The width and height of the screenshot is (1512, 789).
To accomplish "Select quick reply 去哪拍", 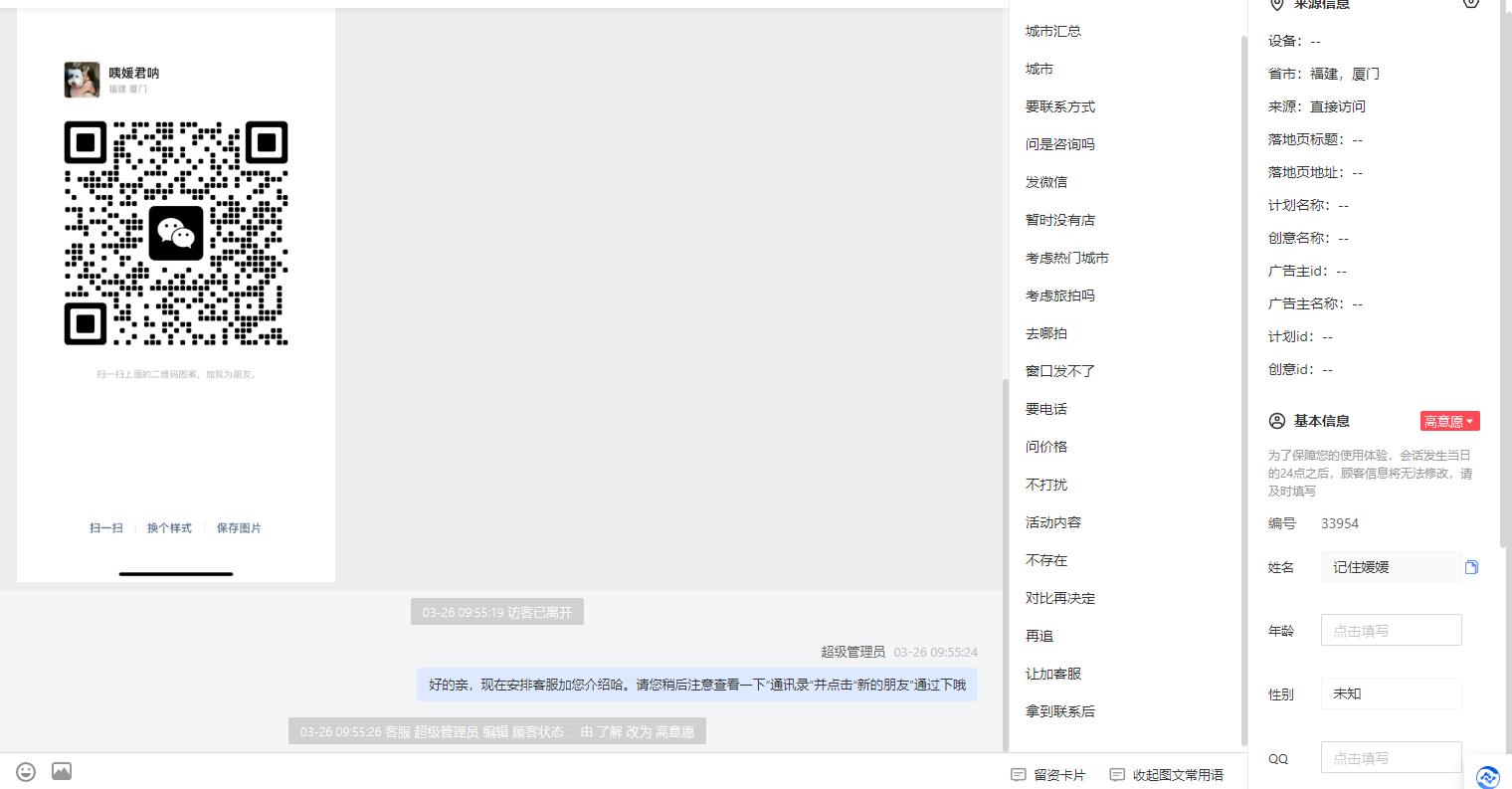I will click(x=1046, y=333).
